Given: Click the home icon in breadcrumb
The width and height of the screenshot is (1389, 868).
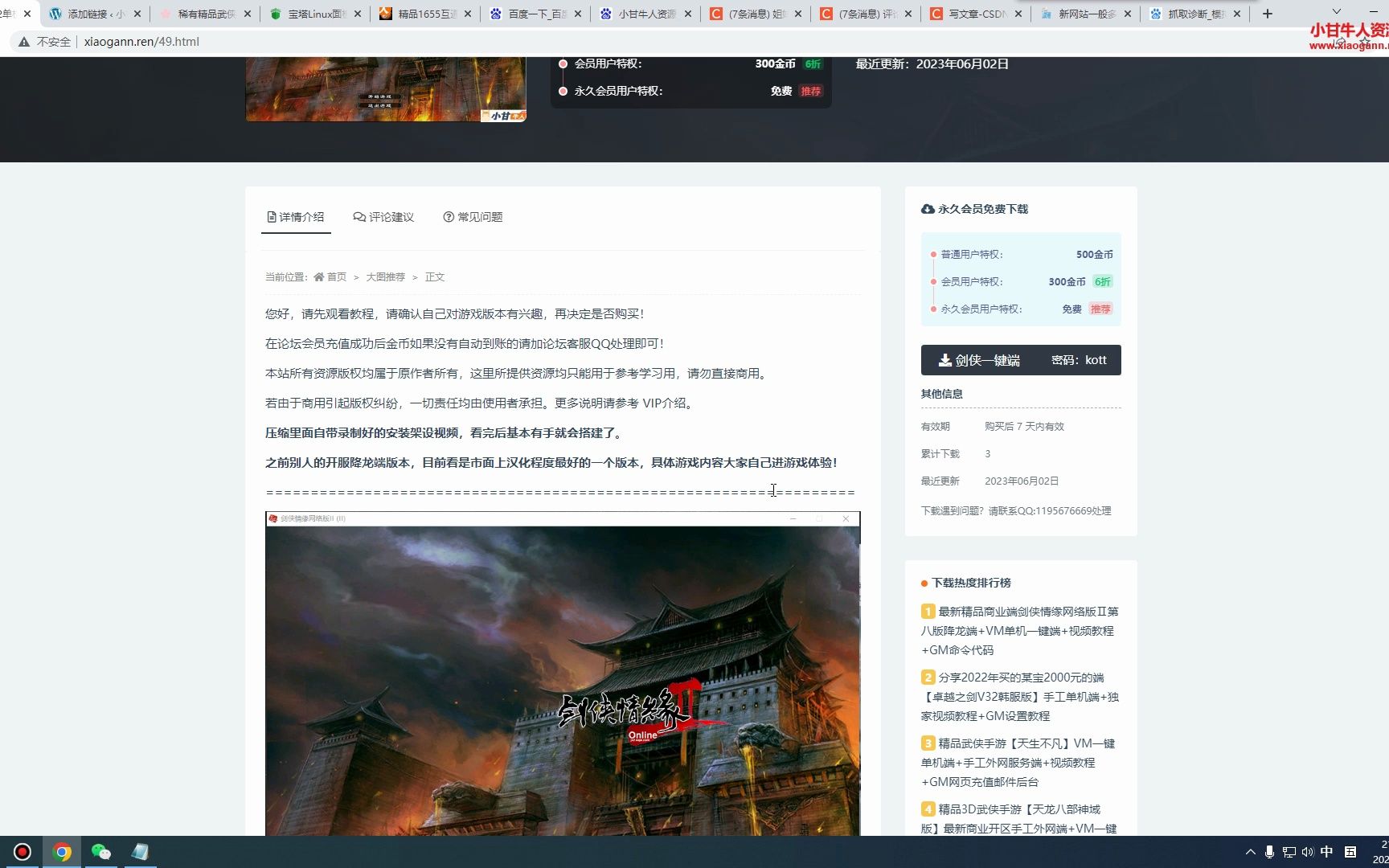Looking at the screenshot, I should click(x=319, y=276).
